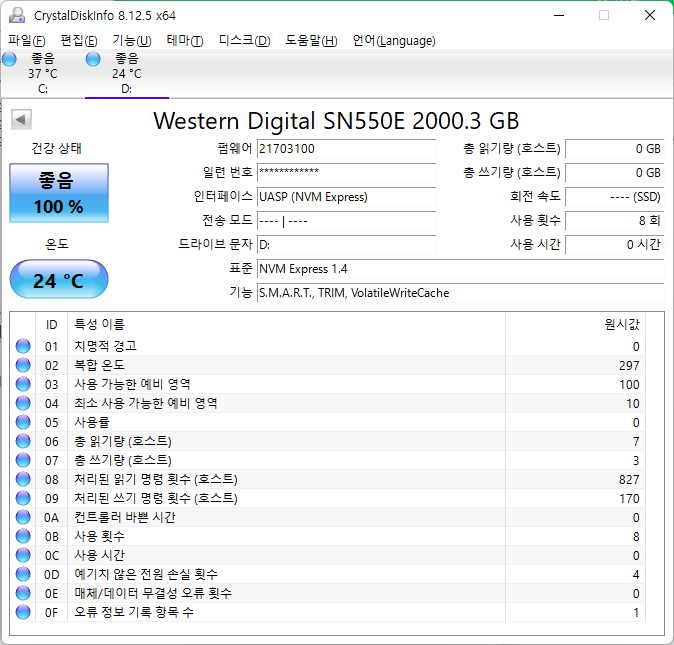Select the C: drive status icon at 37 °C
Viewport: 674px width, 645px height.
(9, 59)
